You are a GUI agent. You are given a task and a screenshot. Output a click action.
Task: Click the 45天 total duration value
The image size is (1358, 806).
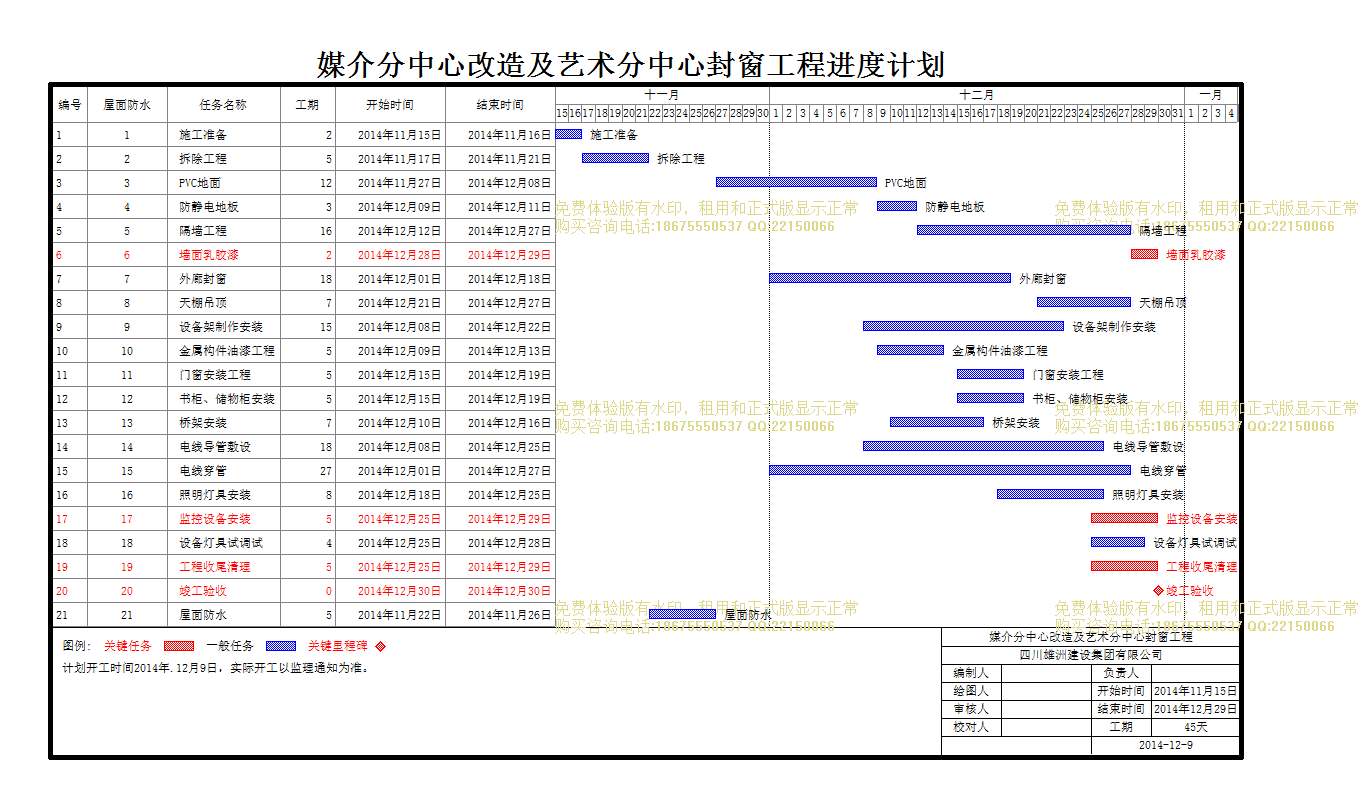(x=1195, y=727)
